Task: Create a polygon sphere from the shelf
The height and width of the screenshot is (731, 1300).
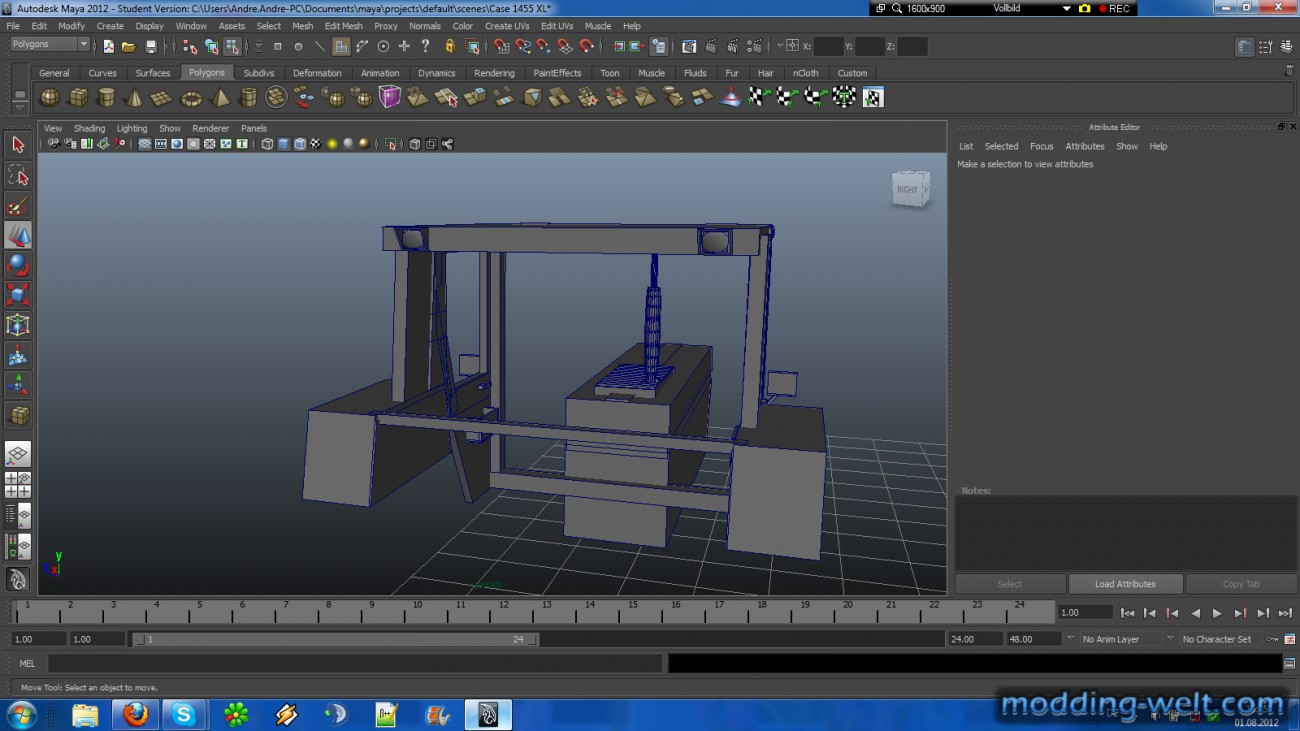Action: 49,97
